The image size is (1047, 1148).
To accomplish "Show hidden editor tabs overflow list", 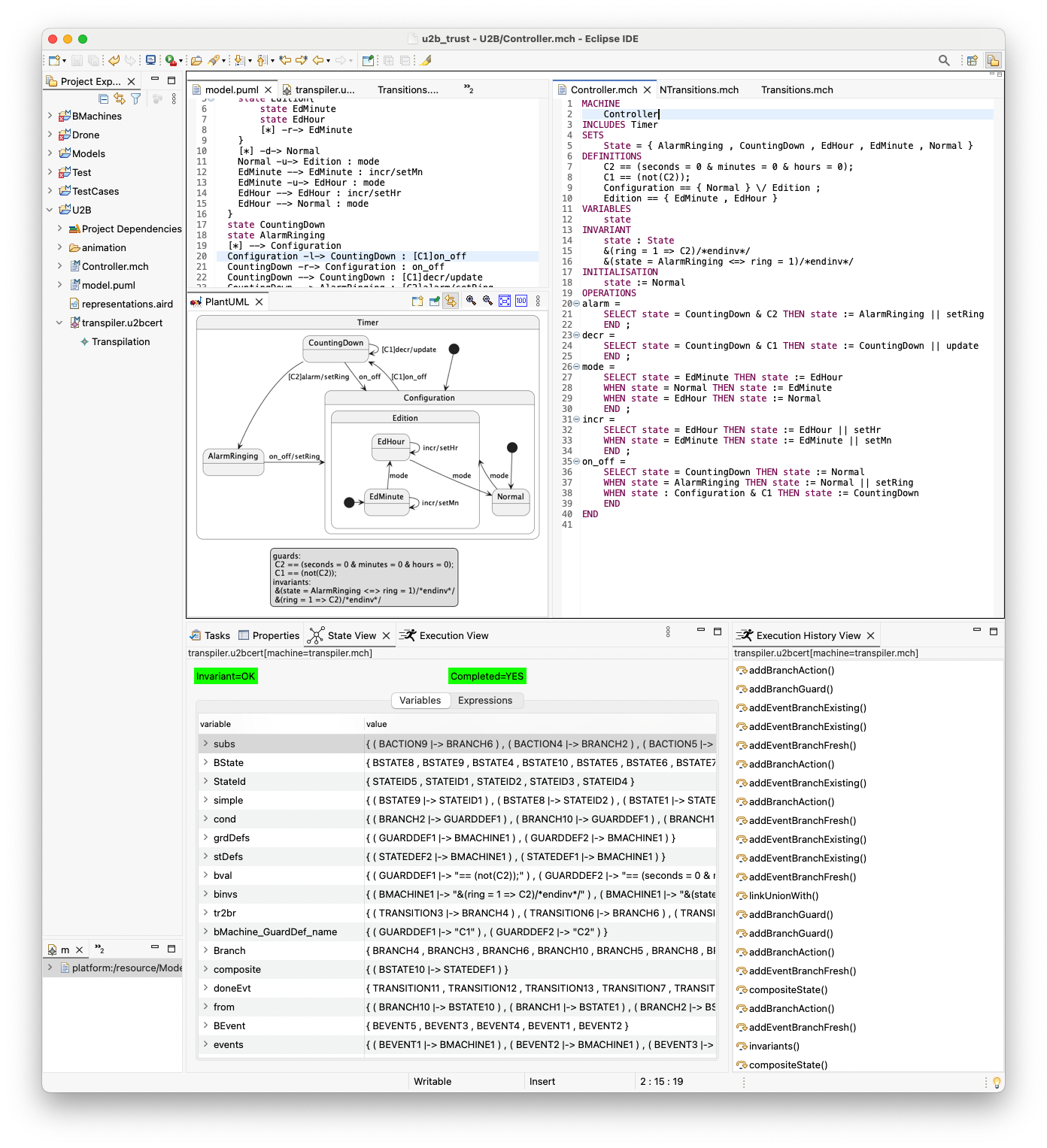I will click(469, 89).
